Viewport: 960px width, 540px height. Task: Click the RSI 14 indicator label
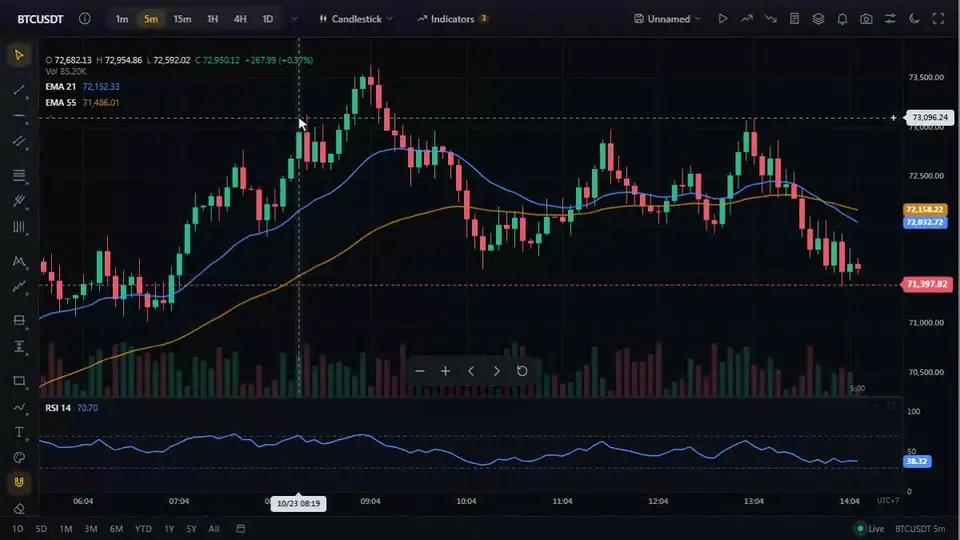(58, 408)
